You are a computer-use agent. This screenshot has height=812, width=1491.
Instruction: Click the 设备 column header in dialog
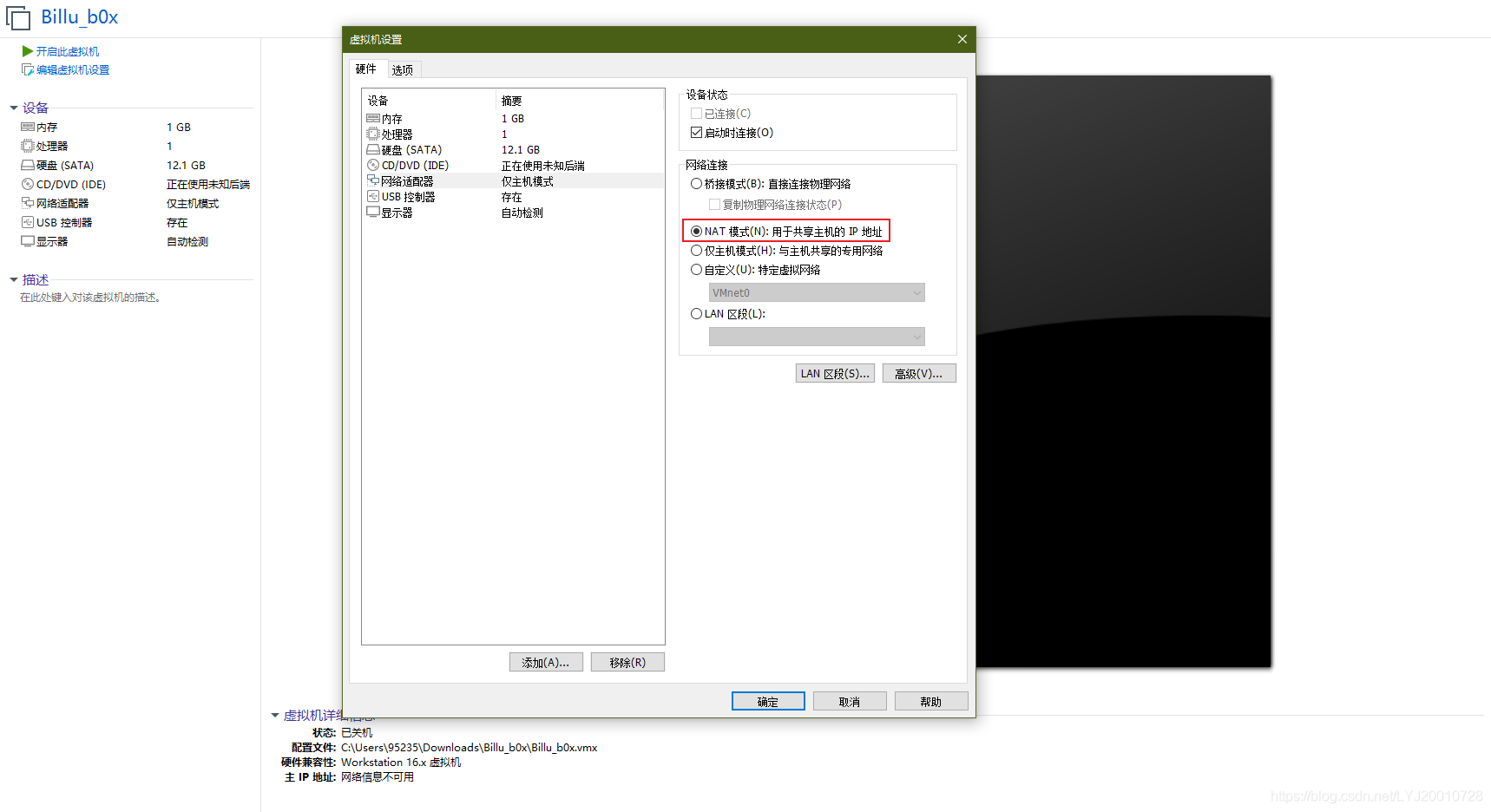pyautogui.click(x=429, y=101)
